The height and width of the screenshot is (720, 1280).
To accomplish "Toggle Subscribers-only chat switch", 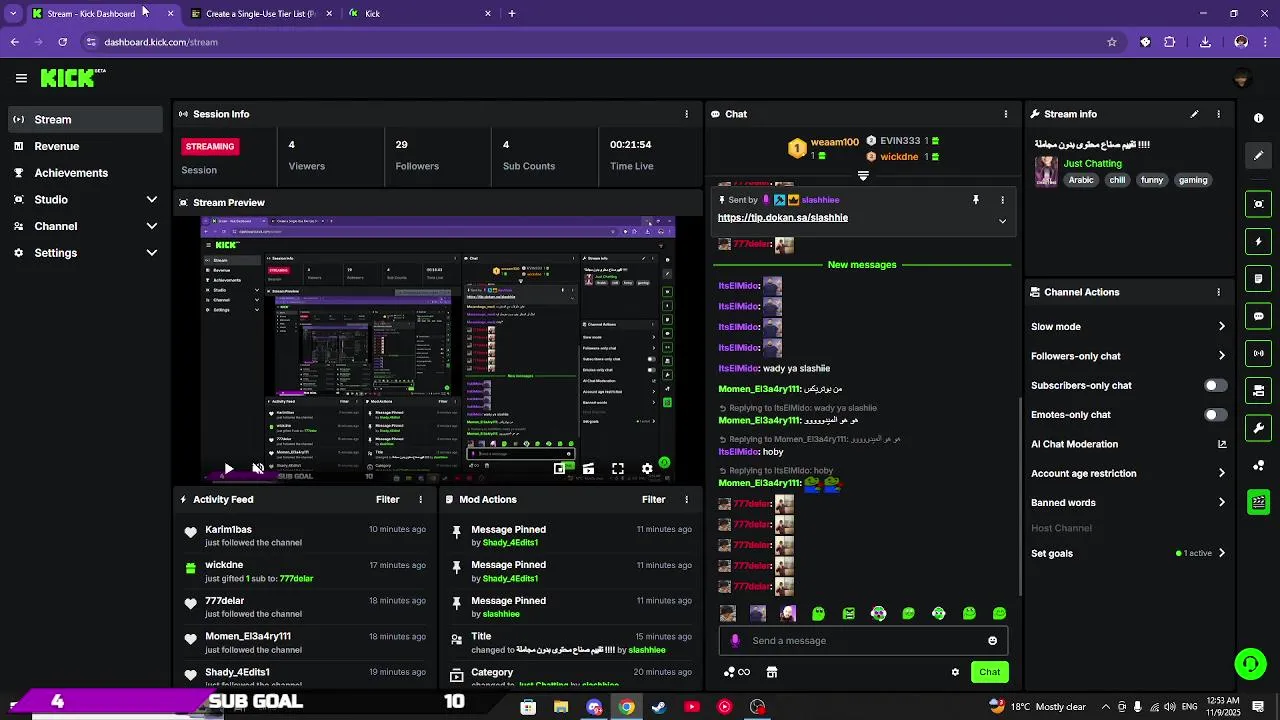I will pyautogui.click(x=1215, y=385).
